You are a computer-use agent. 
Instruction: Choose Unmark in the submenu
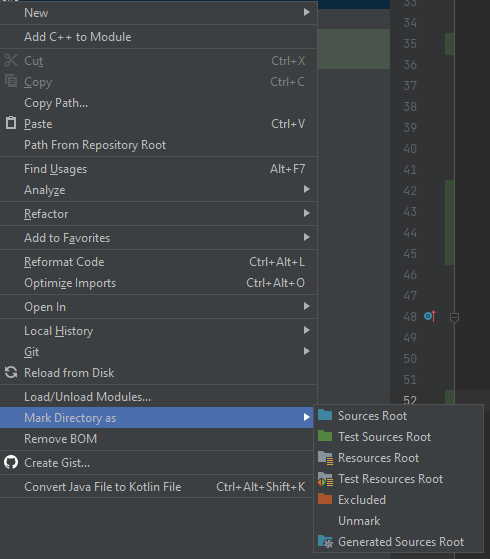pos(398,520)
